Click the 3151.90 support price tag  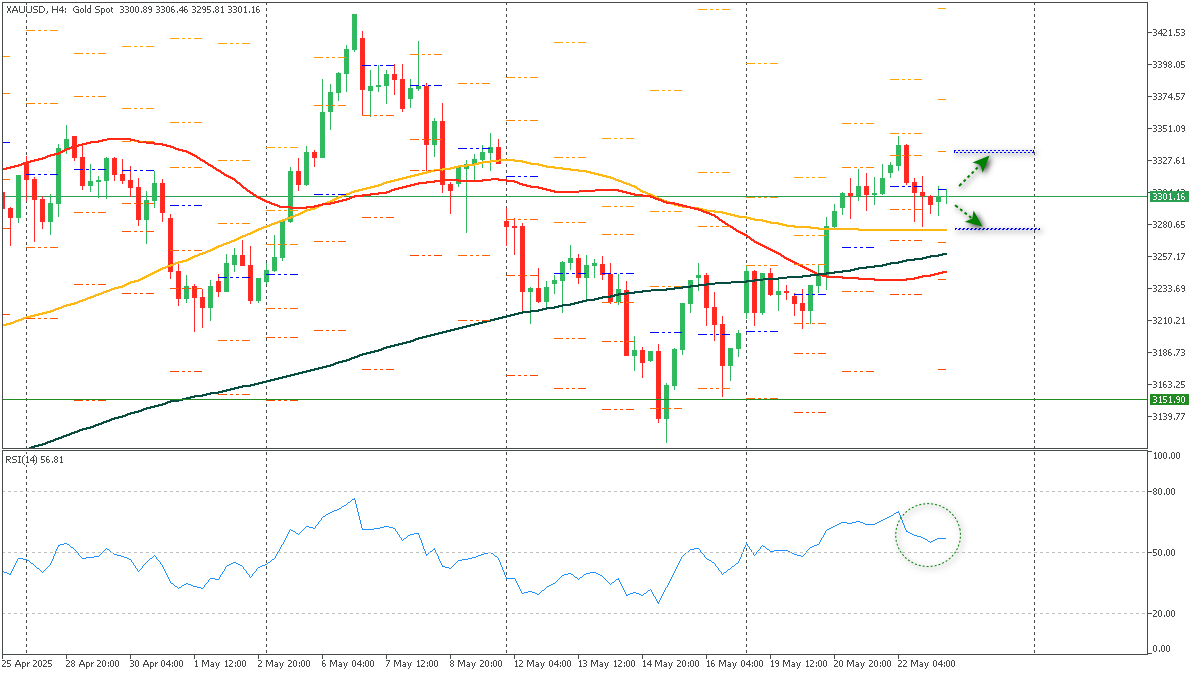pyautogui.click(x=1168, y=400)
